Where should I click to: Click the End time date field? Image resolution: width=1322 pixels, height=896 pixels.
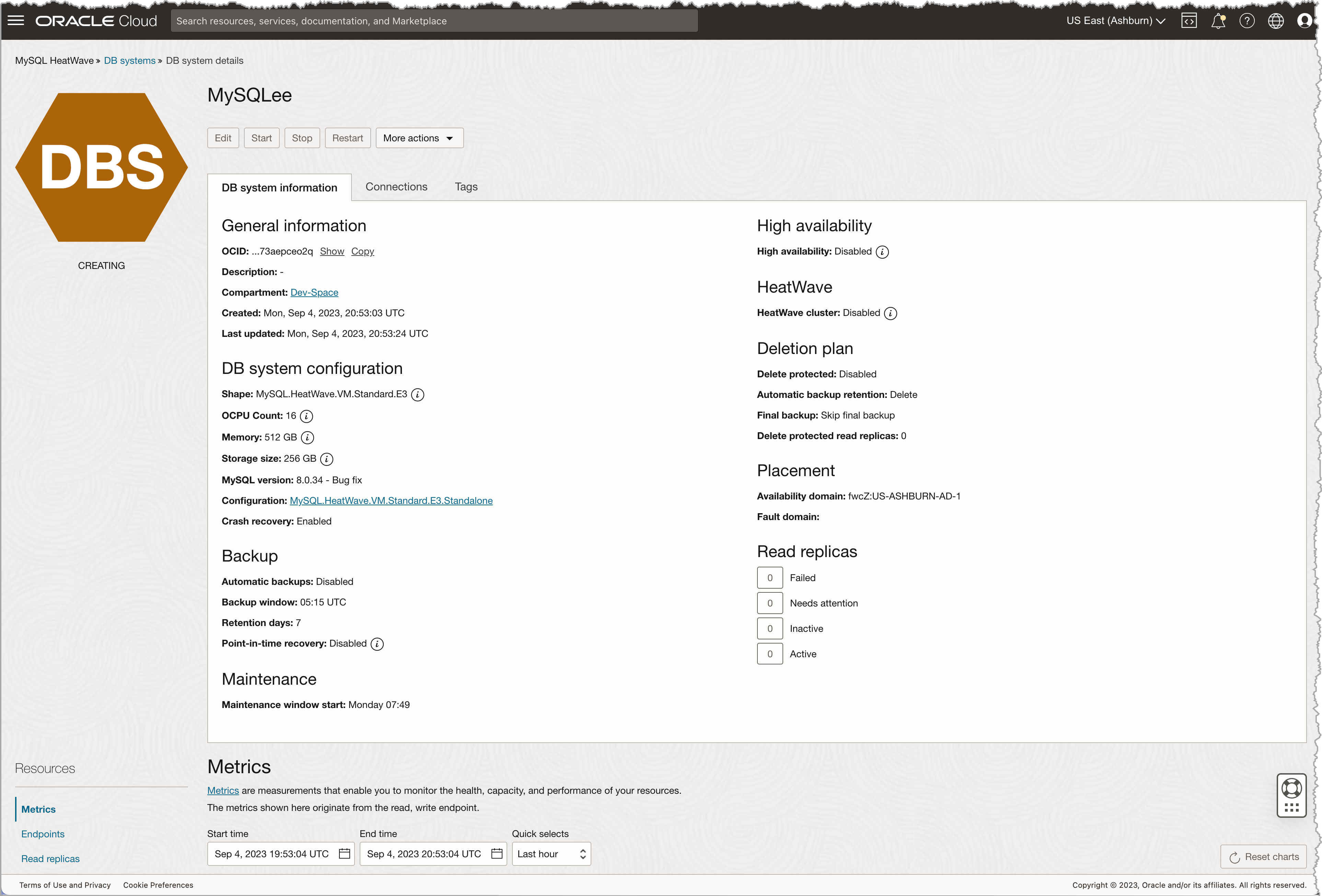pos(433,854)
